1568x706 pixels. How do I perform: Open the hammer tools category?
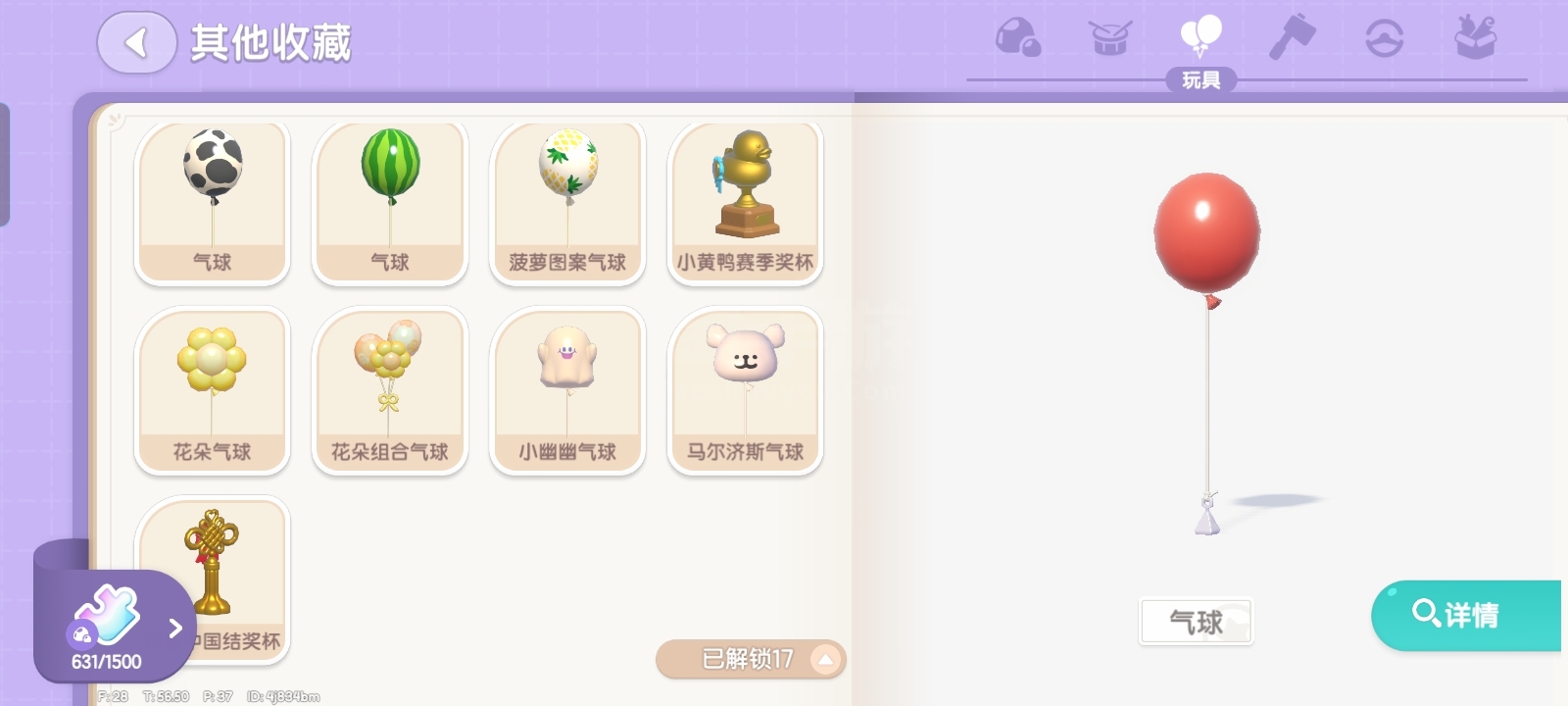pyautogui.click(x=1292, y=38)
